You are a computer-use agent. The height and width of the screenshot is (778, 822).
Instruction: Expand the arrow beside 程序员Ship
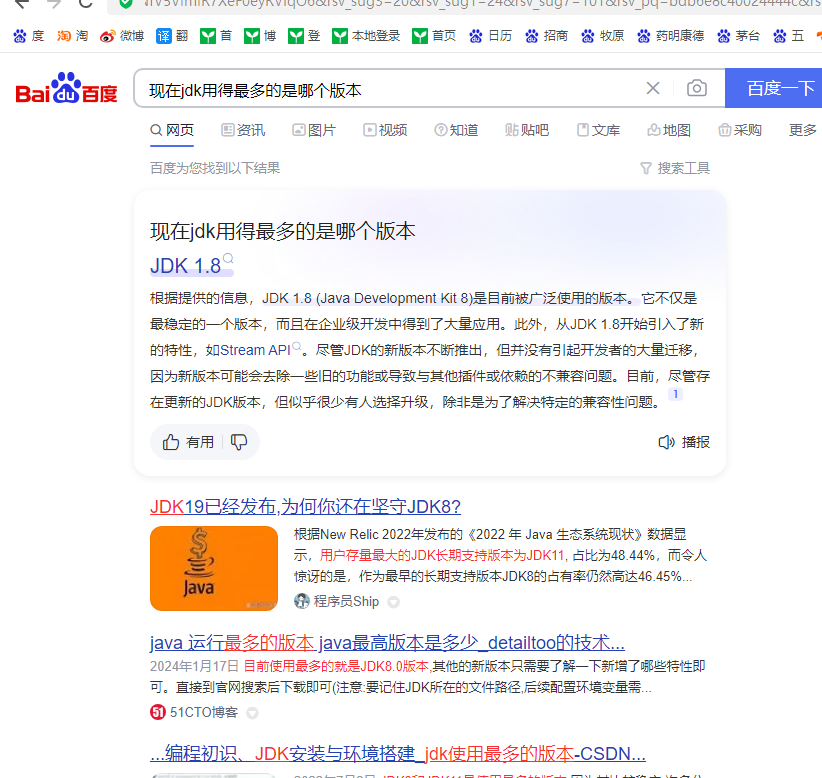coord(393,602)
